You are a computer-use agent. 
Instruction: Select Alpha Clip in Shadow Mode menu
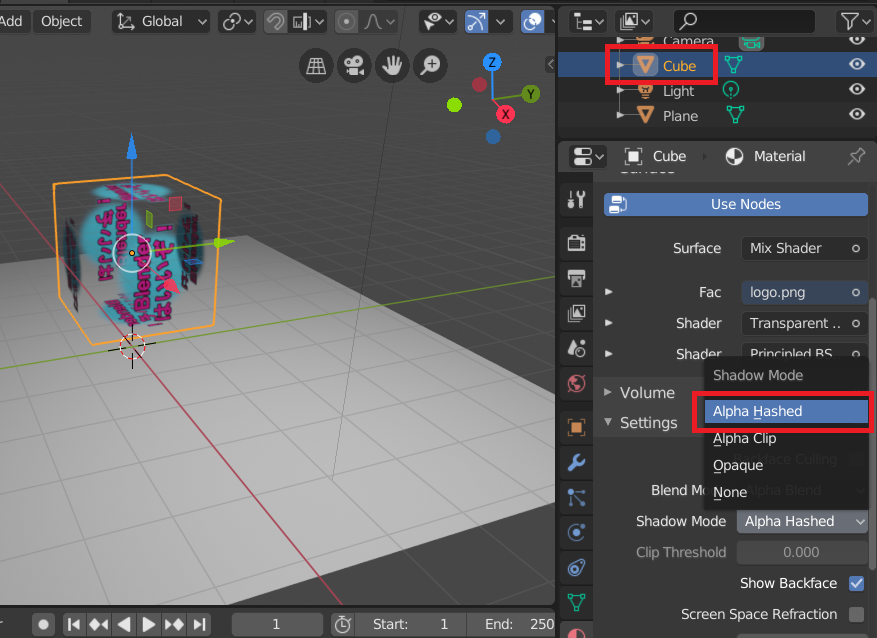(786, 438)
